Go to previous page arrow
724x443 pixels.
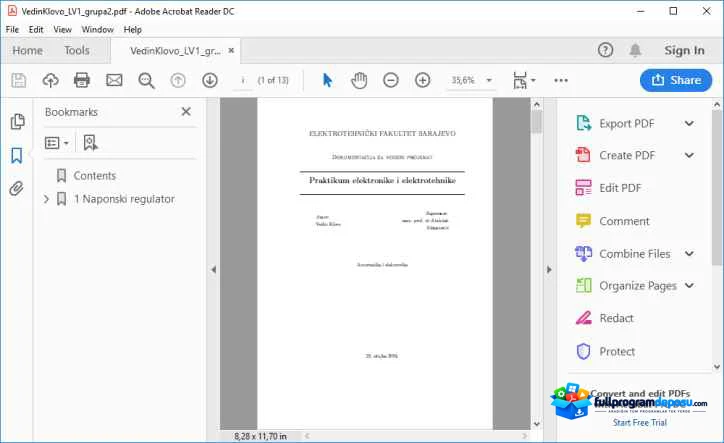click(x=178, y=80)
